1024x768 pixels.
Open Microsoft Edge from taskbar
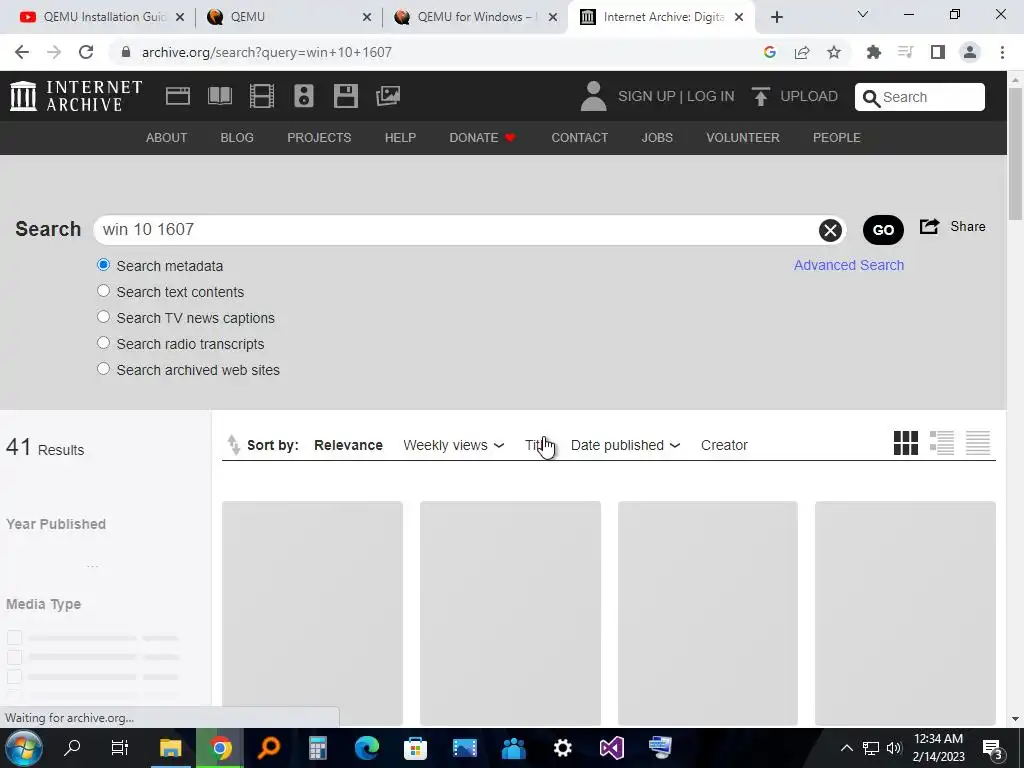(x=366, y=748)
